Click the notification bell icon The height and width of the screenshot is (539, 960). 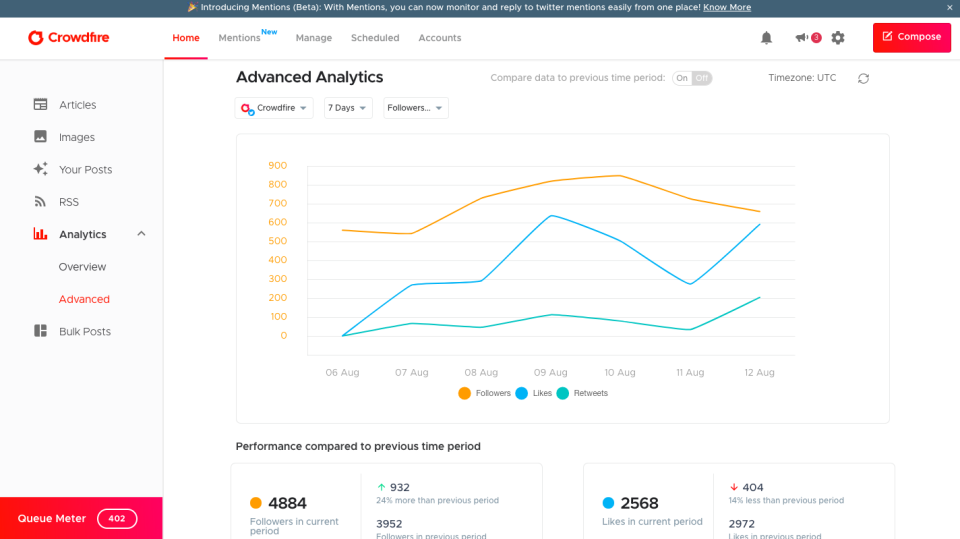(x=766, y=38)
